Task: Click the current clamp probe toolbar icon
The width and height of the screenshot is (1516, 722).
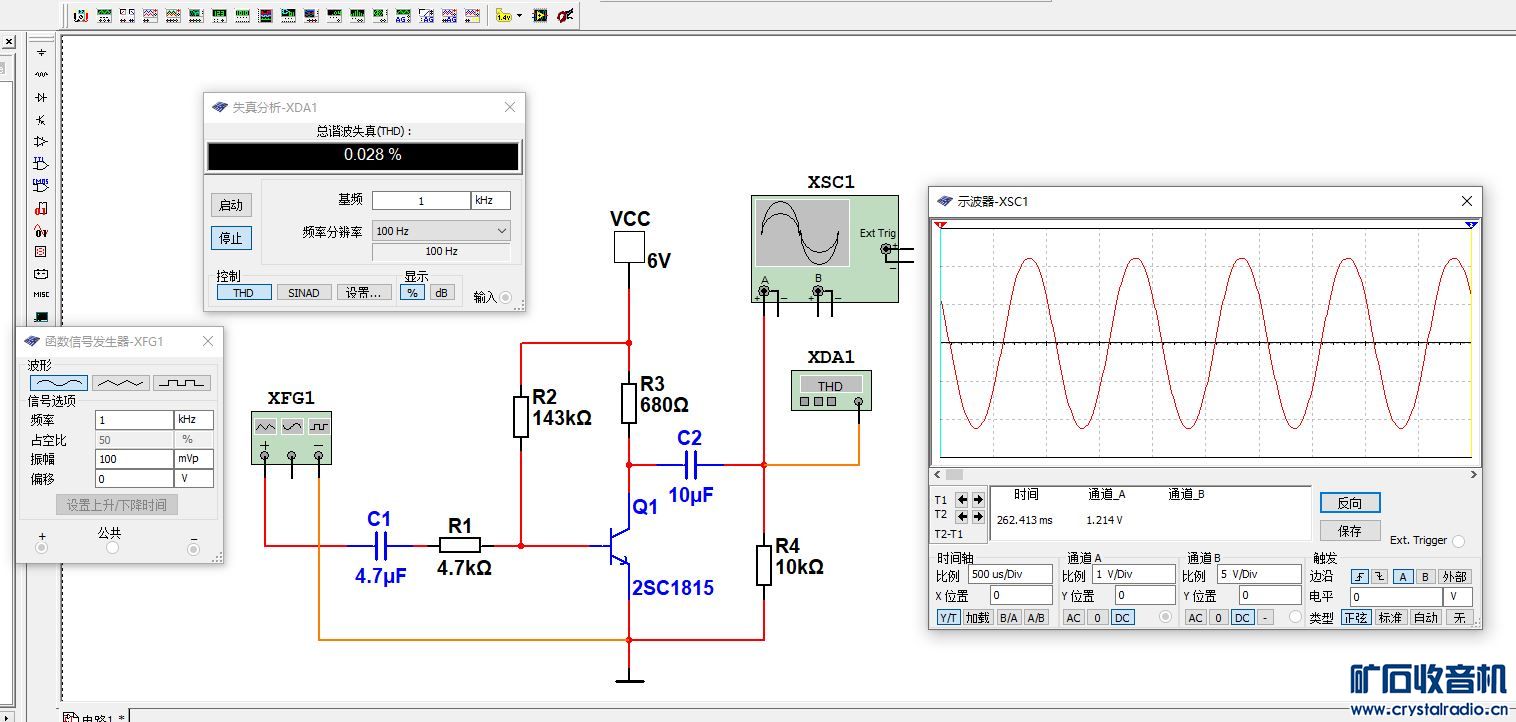Action: (x=566, y=16)
